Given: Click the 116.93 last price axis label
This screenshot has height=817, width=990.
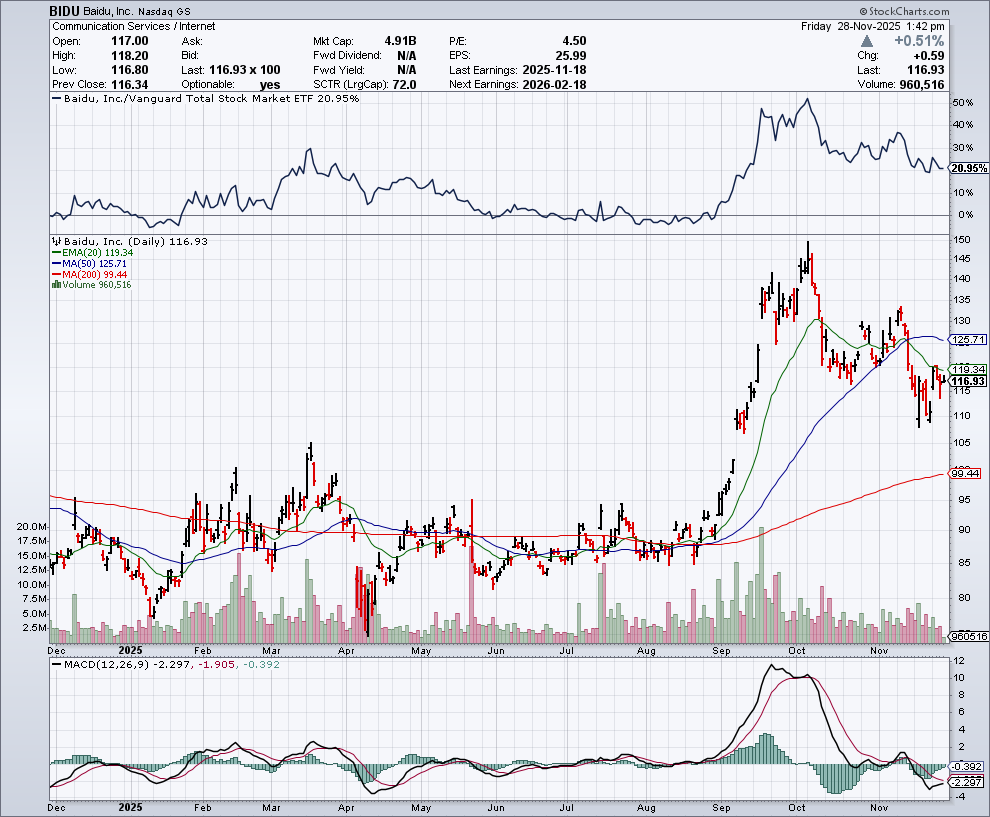Looking at the screenshot, I should tap(968, 381).
